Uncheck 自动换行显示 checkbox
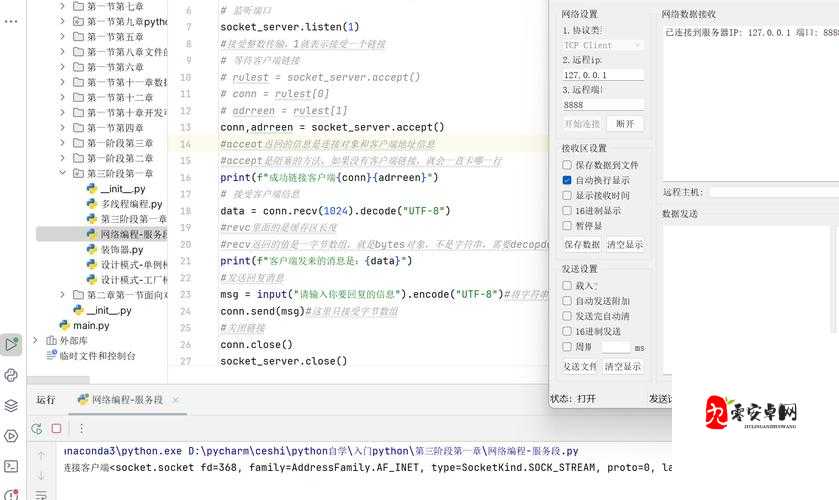839x500 pixels. coord(567,180)
